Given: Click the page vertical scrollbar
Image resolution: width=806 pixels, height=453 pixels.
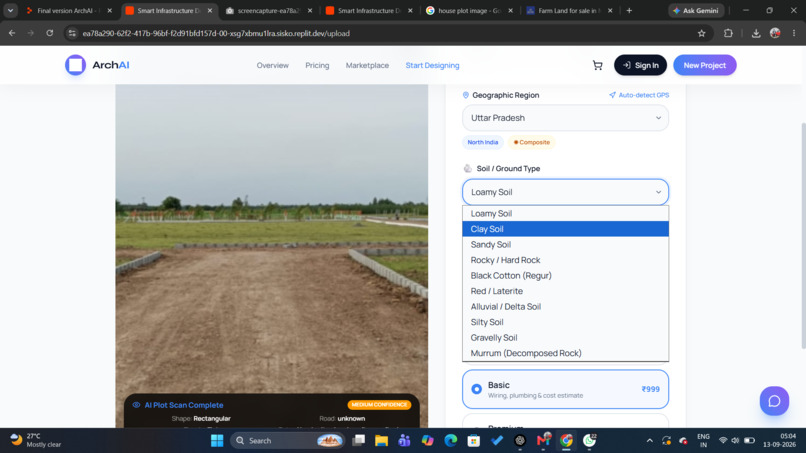Looking at the screenshot, I should click(x=802, y=237).
